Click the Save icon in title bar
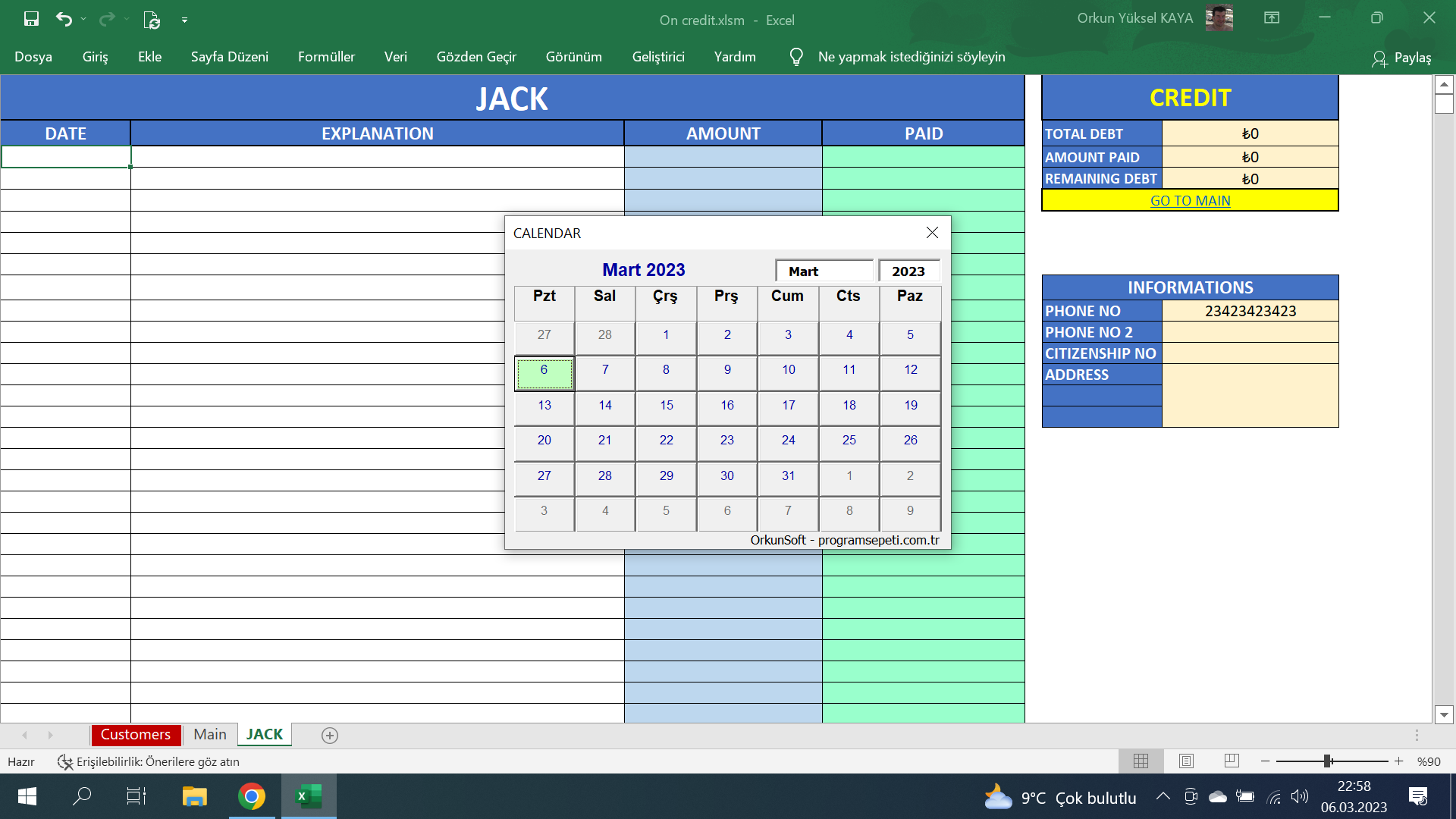 tap(31, 19)
